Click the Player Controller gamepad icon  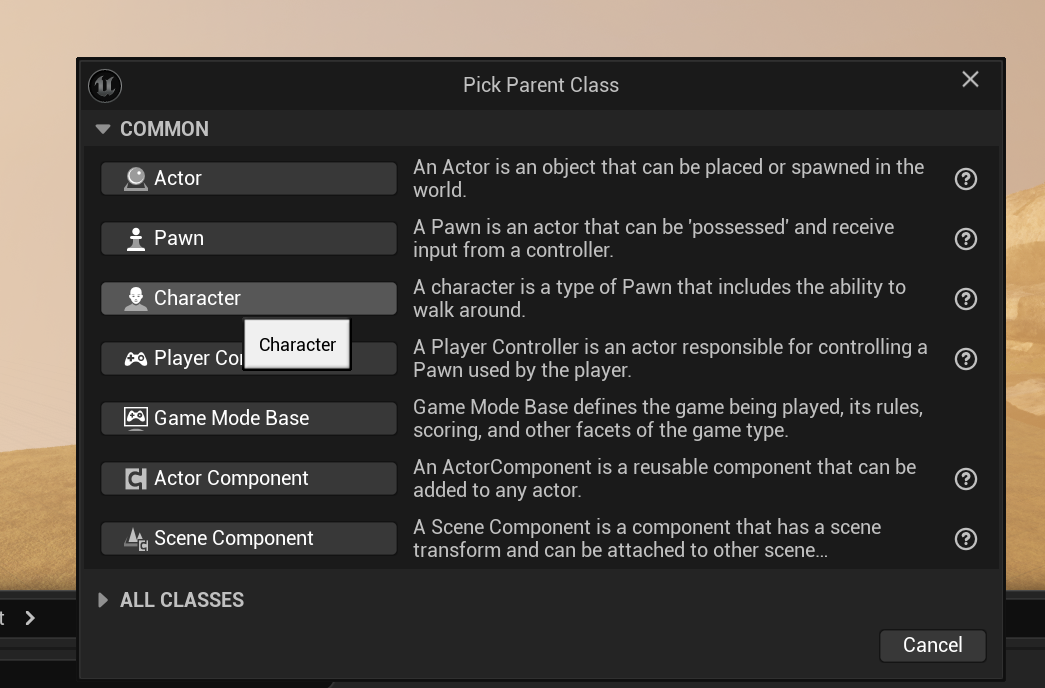click(x=136, y=359)
